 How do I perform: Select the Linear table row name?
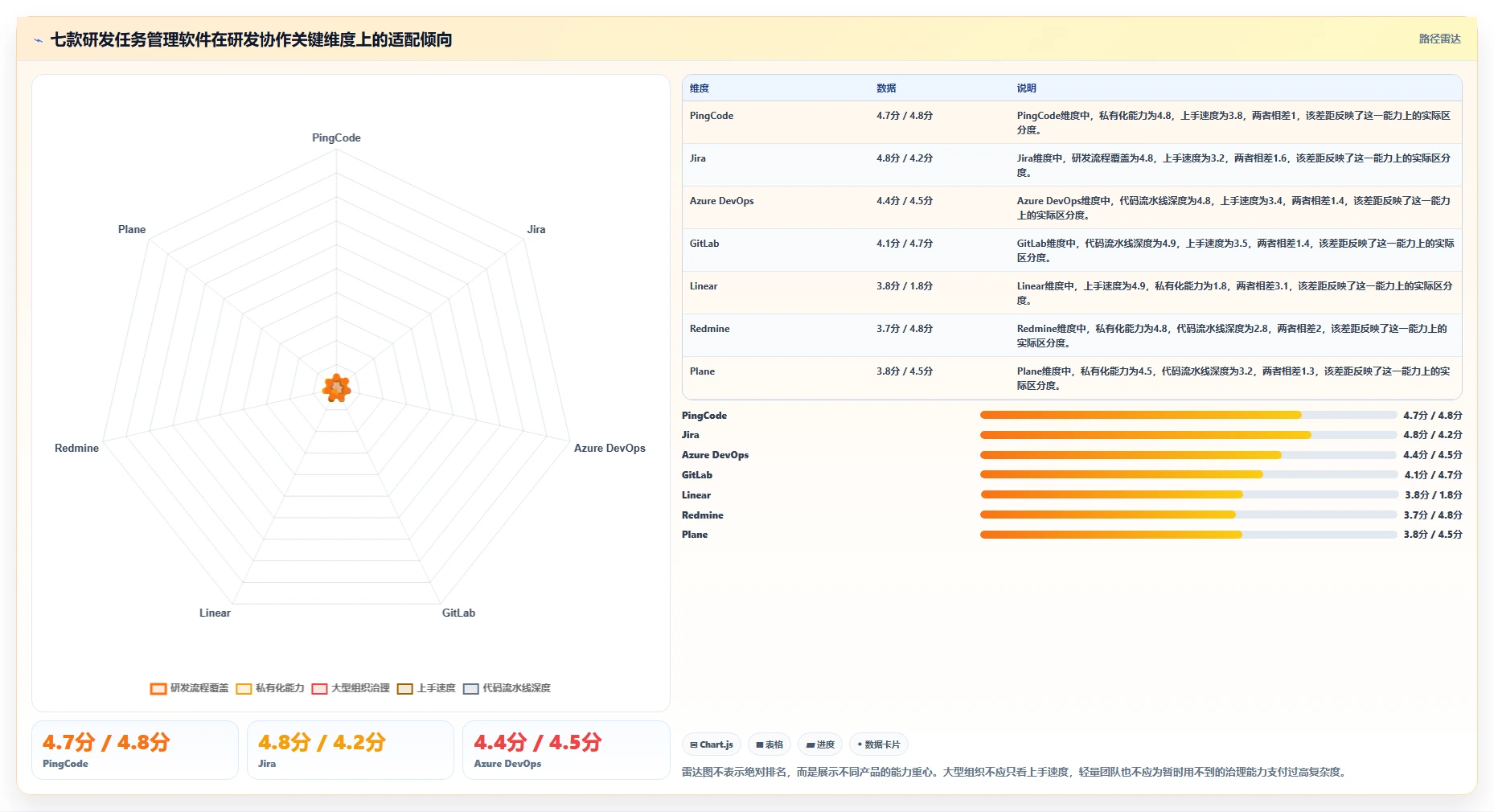pos(704,286)
